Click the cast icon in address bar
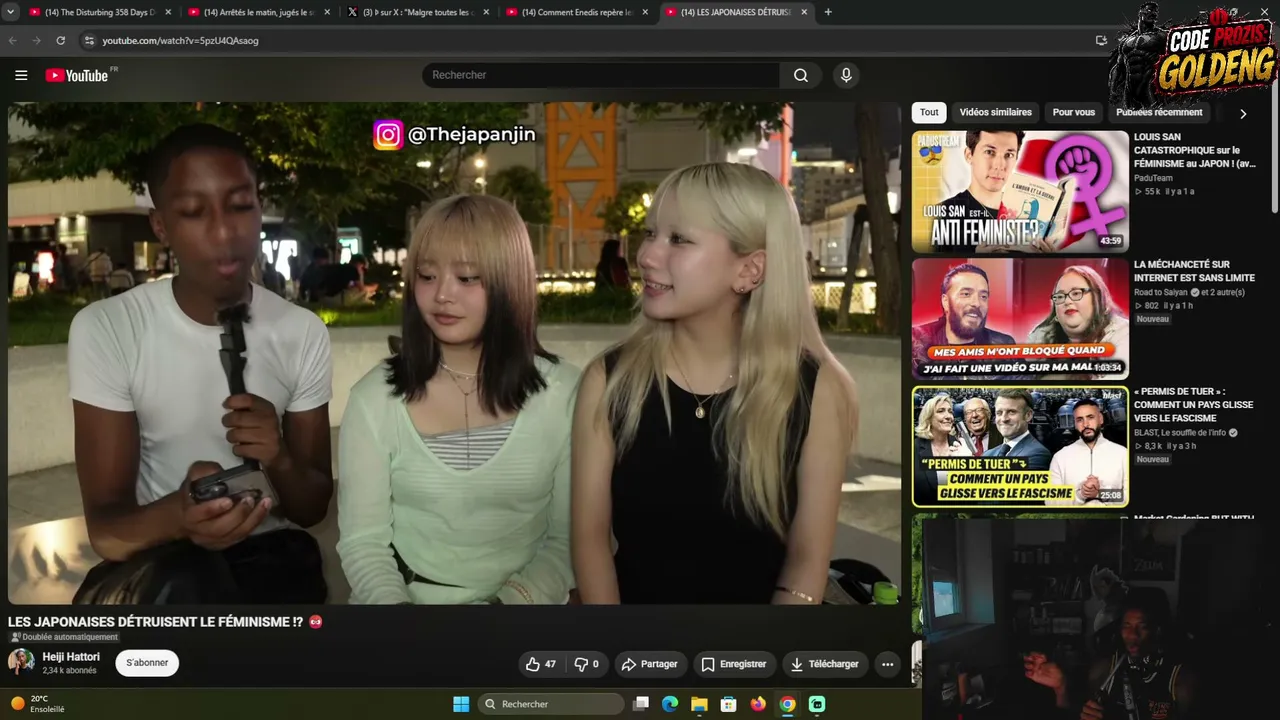Screen dimensions: 1280x720 tap(1101, 41)
